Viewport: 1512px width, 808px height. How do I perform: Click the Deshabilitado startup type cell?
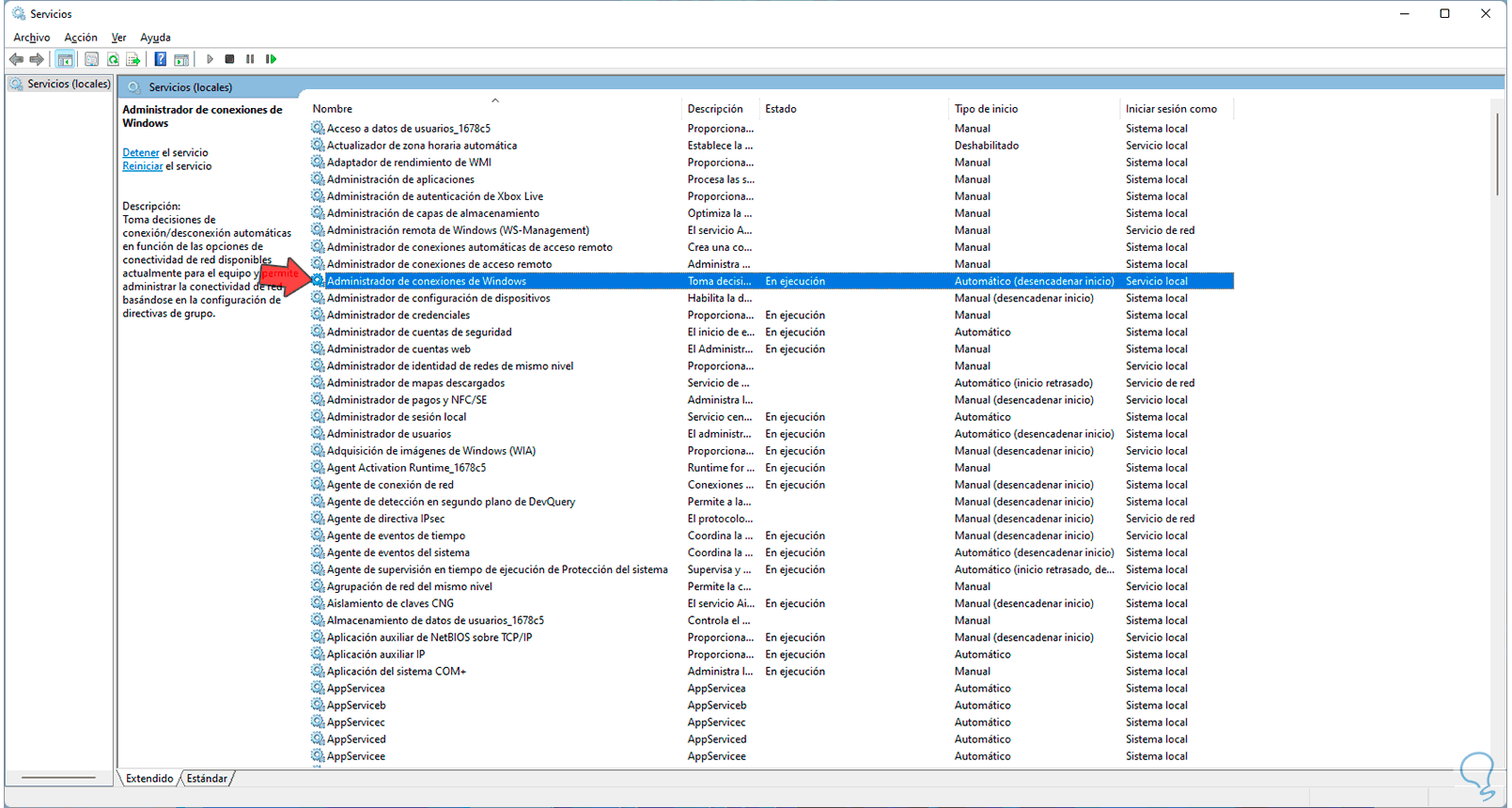[987, 146]
